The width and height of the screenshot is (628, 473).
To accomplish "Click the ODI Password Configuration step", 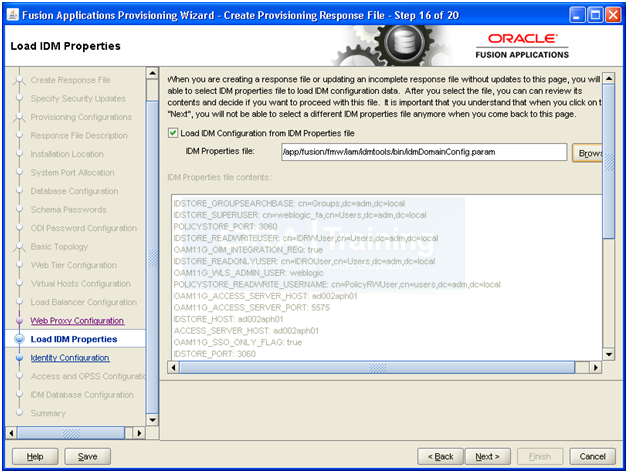I will point(84,228).
